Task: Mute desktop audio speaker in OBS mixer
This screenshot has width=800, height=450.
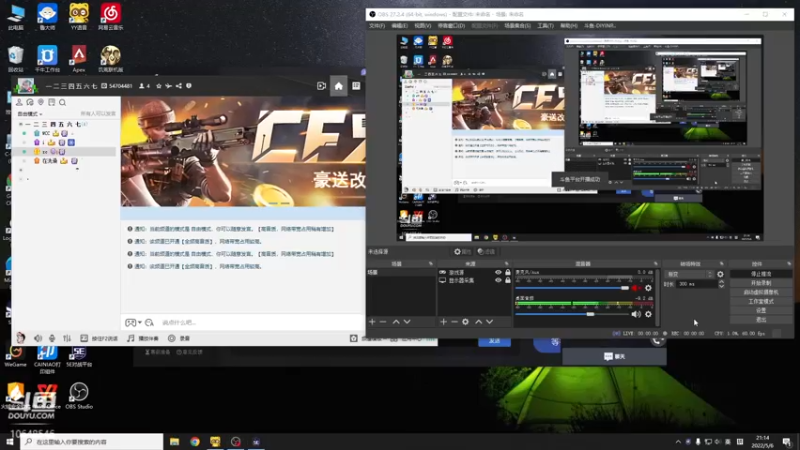Action: (x=636, y=314)
